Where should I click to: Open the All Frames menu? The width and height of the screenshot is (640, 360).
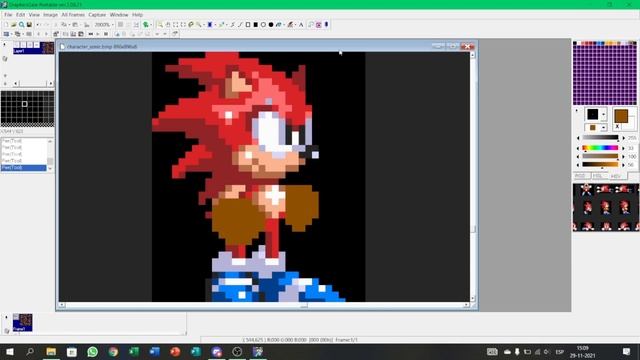pos(73,15)
